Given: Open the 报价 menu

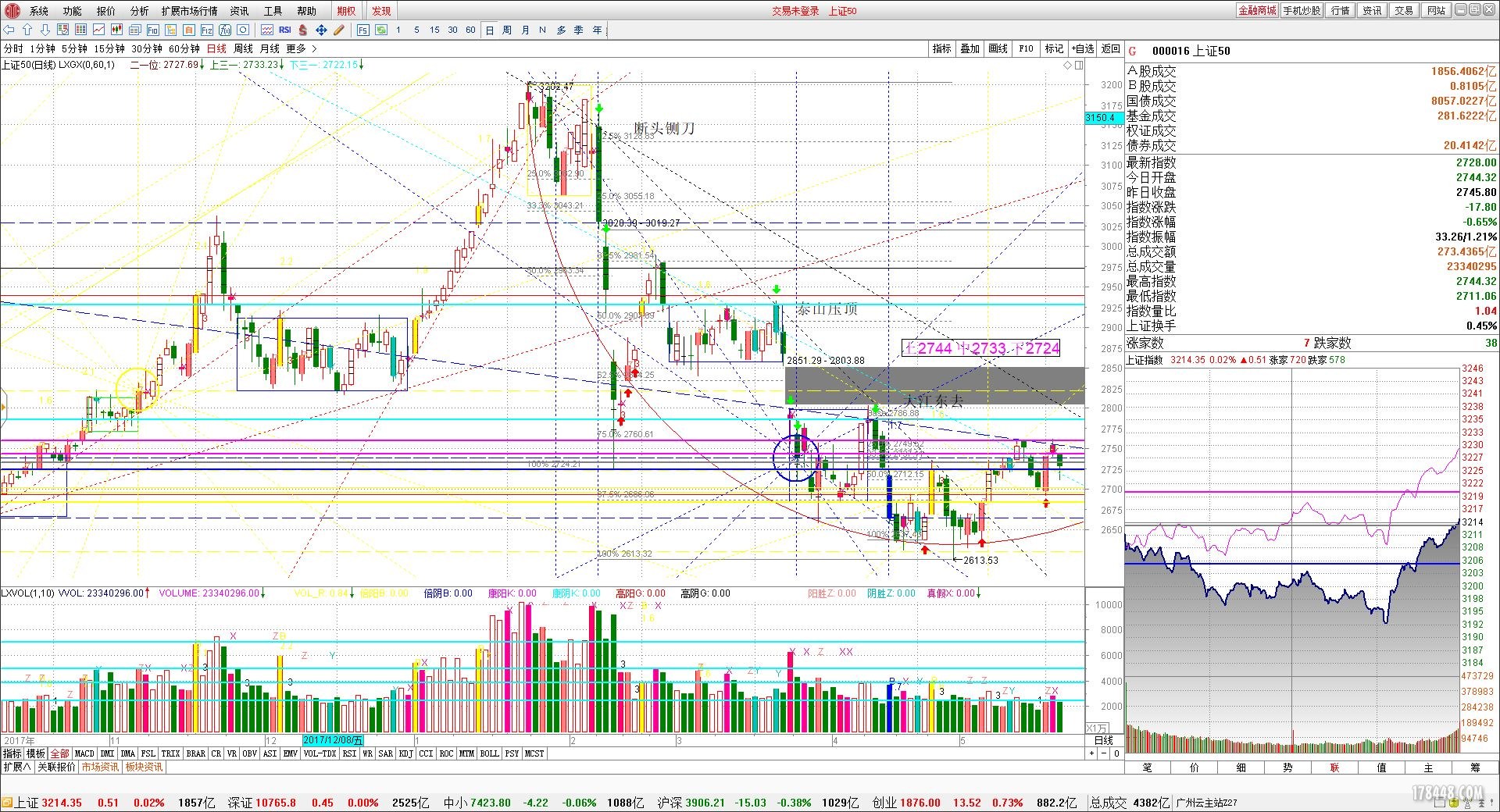Looking at the screenshot, I should pyautogui.click(x=106, y=11).
